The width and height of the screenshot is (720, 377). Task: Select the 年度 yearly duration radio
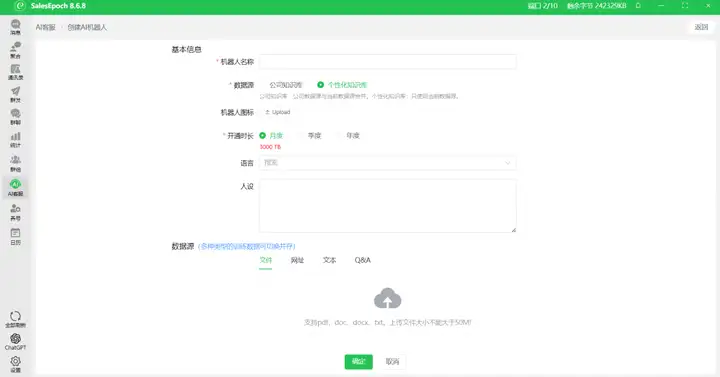pos(349,135)
